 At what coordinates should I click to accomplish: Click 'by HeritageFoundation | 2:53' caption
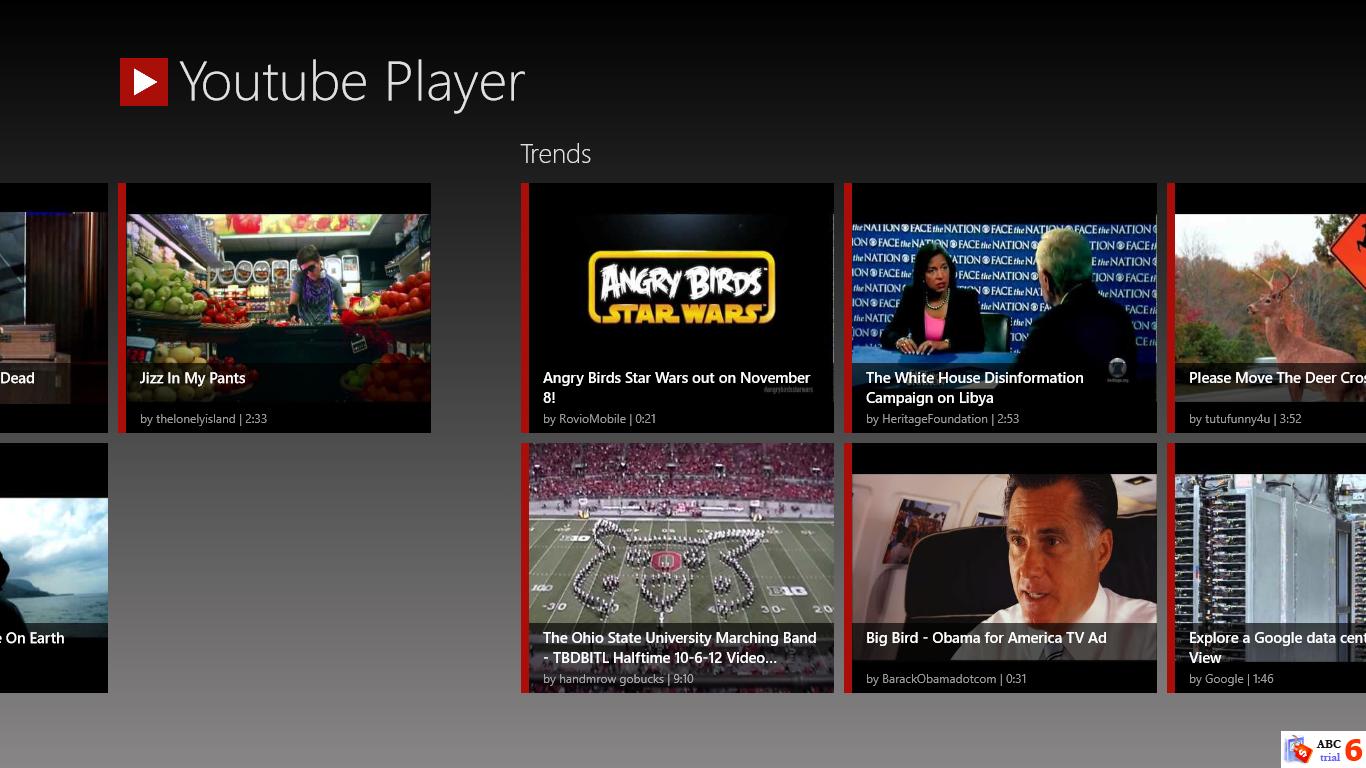[x=942, y=419]
